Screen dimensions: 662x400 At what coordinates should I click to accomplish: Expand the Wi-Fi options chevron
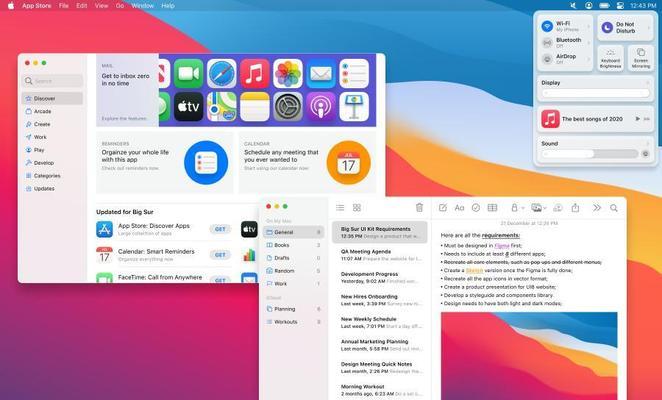(589, 27)
